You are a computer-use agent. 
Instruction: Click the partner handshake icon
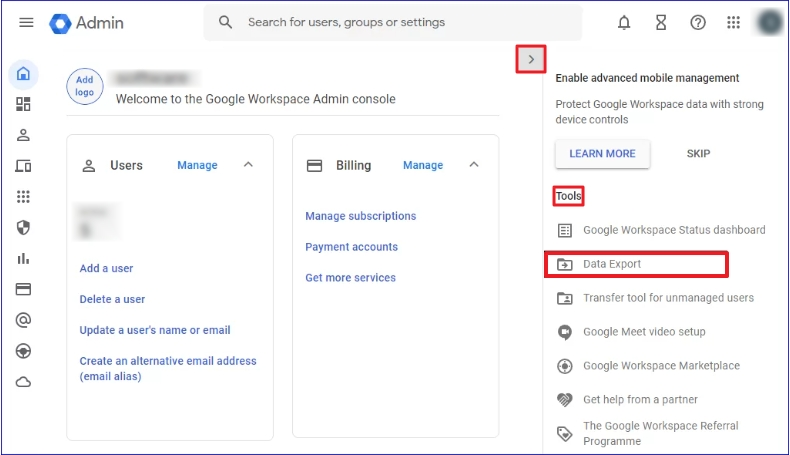565,400
